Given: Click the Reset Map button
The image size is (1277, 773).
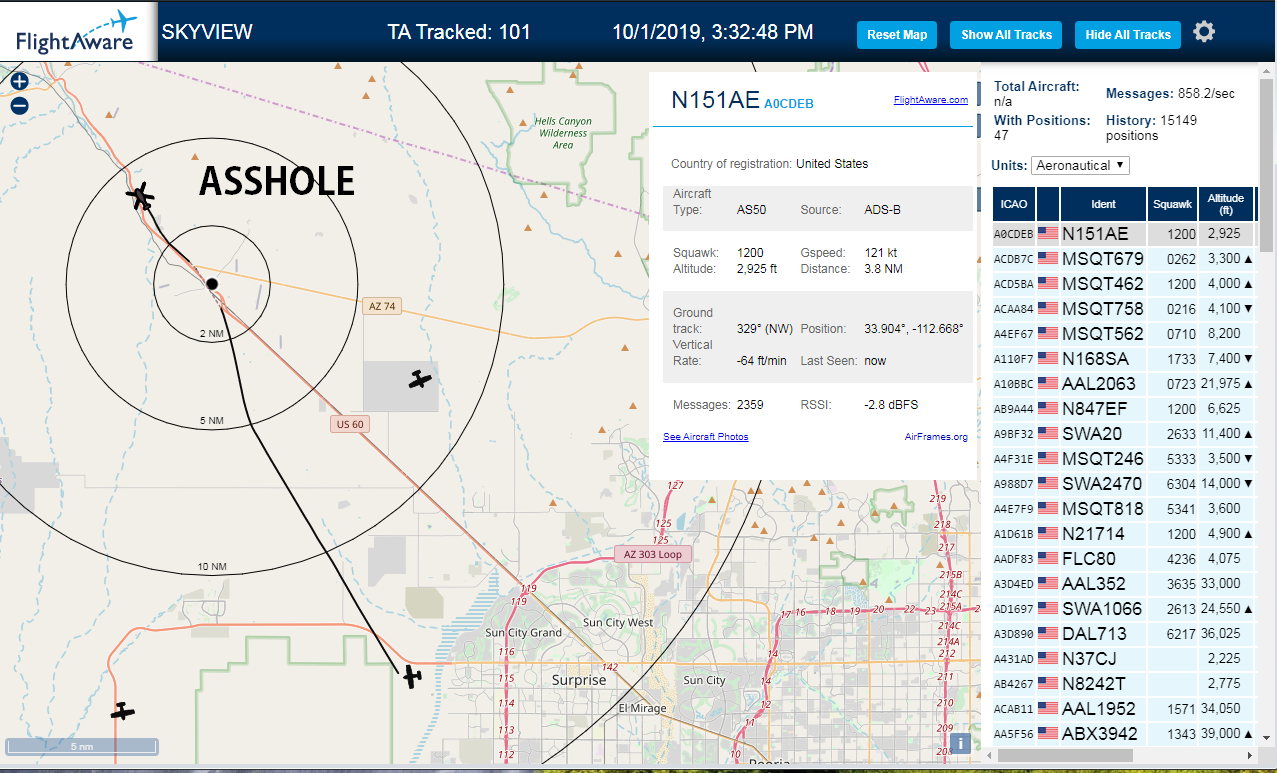Looking at the screenshot, I should pyautogui.click(x=897, y=35).
